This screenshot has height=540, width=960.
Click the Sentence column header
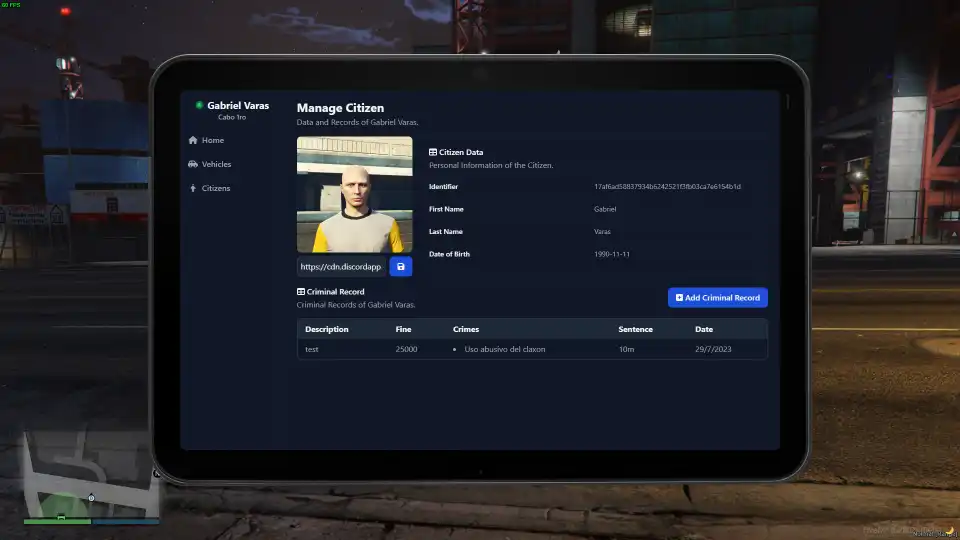[x=636, y=329]
